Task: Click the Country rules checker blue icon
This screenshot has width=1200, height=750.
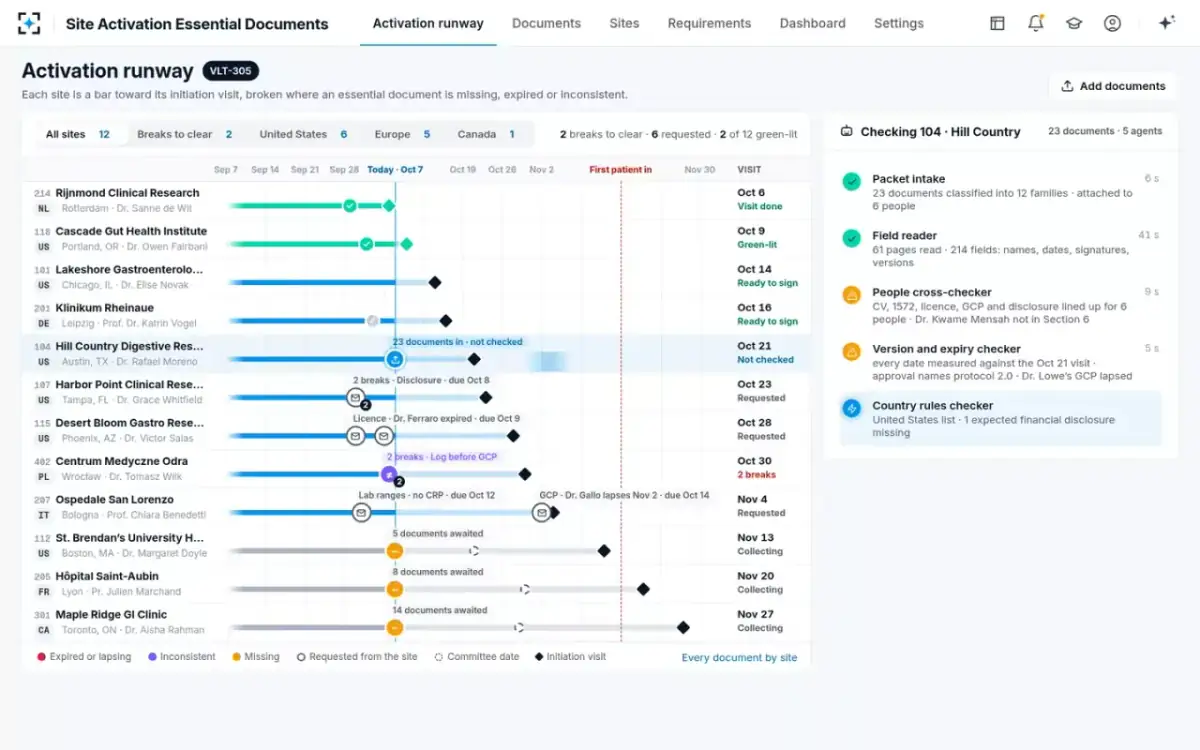Action: [851, 408]
